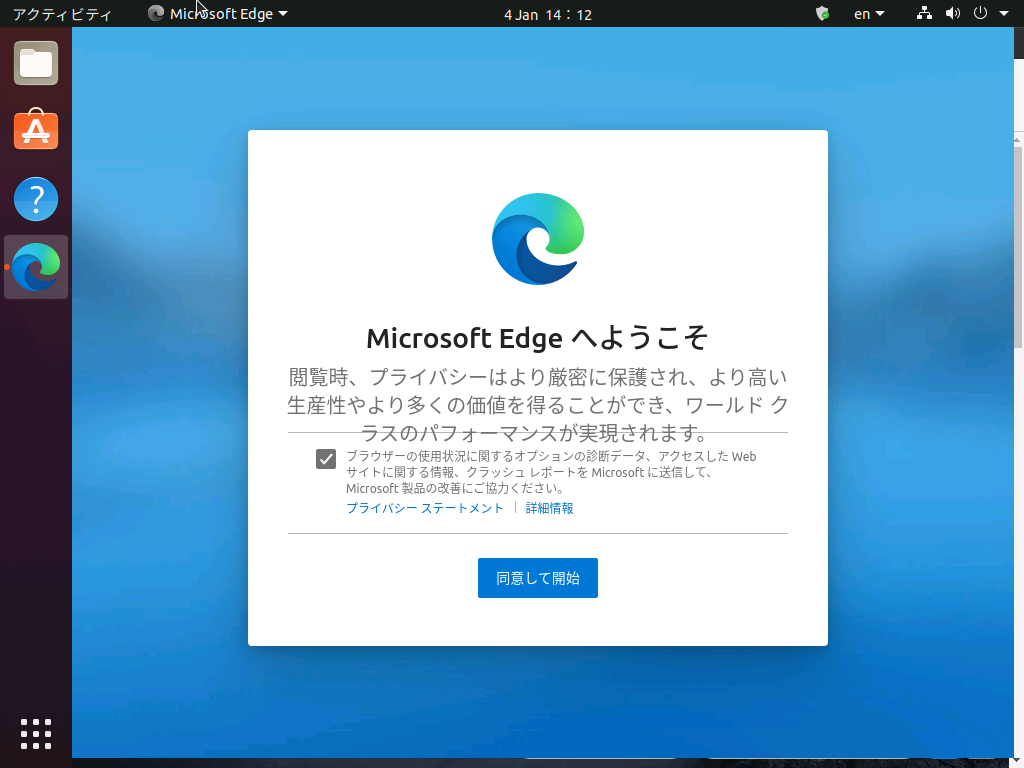Image resolution: width=1024 pixels, height=768 pixels.
Task: Launch Ubuntu Software from the dock
Action: point(36,130)
